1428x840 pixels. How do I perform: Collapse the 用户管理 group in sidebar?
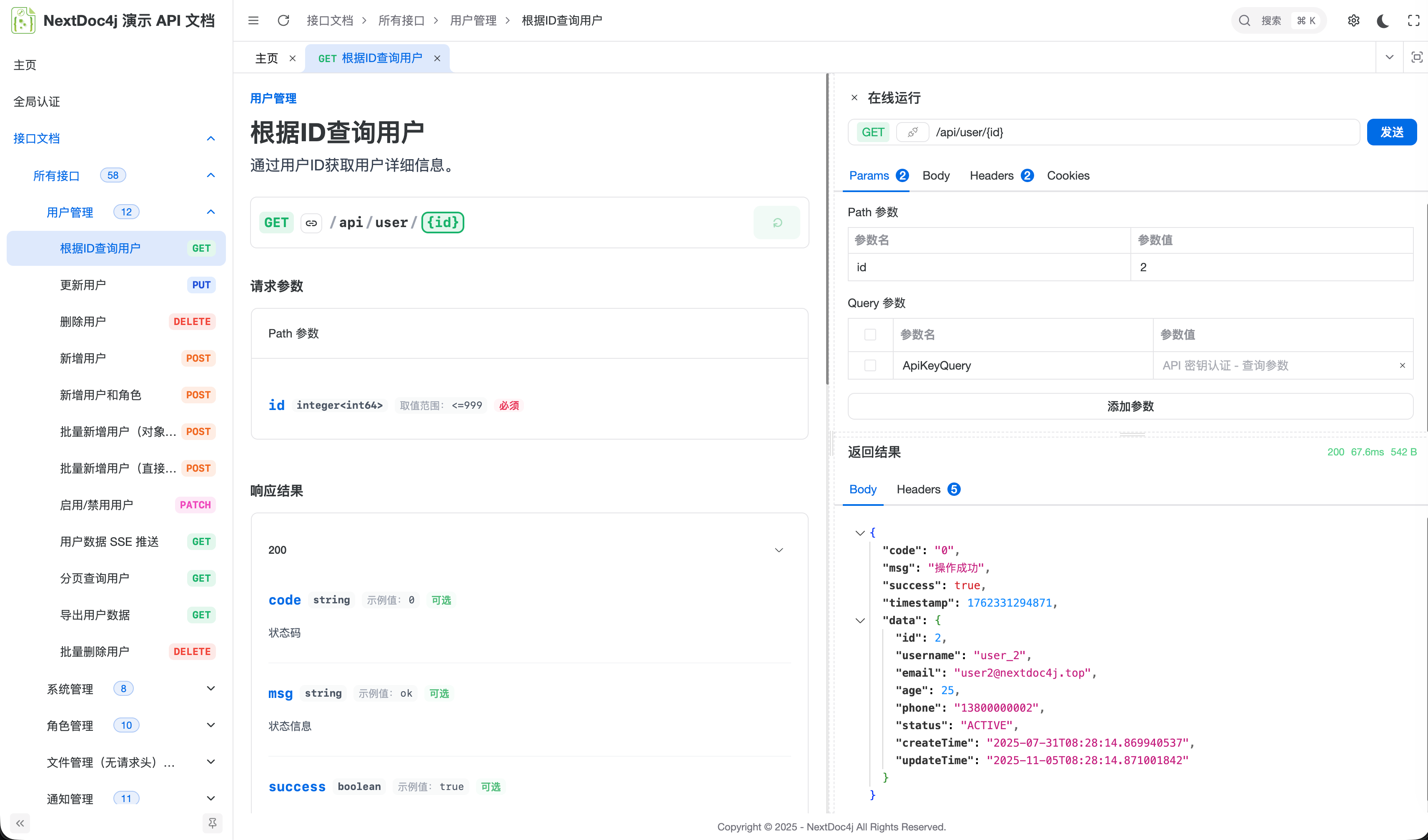point(211,212)
